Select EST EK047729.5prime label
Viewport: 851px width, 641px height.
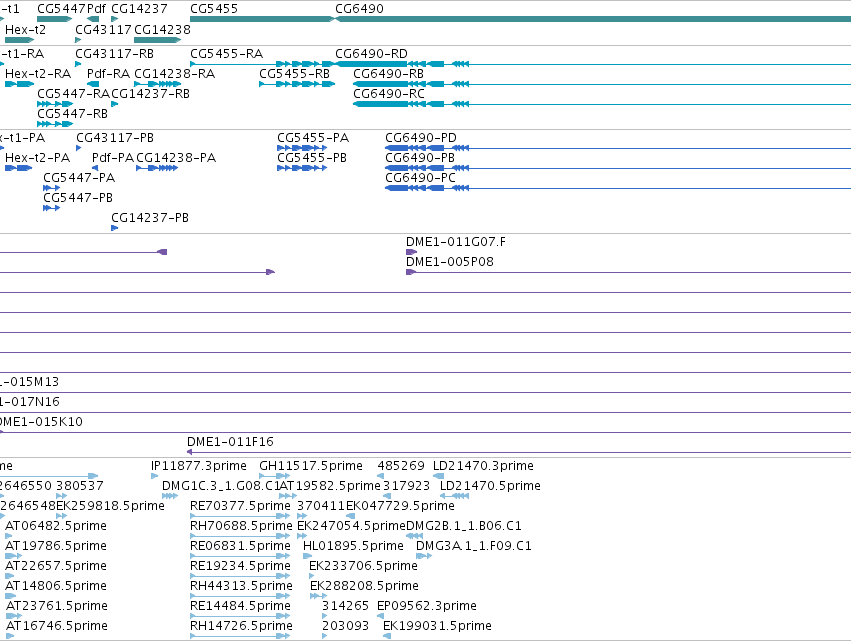click(x=401, y=506)
